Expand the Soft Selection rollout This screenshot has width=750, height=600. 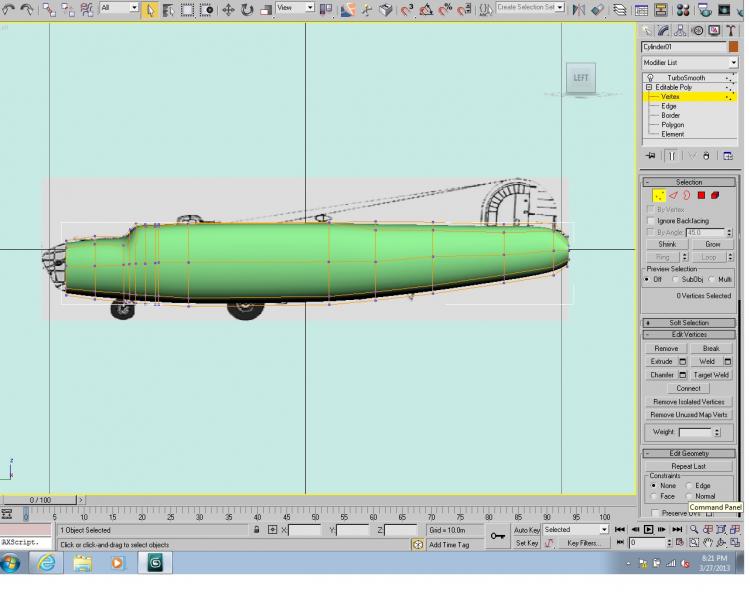click(689, 323)
